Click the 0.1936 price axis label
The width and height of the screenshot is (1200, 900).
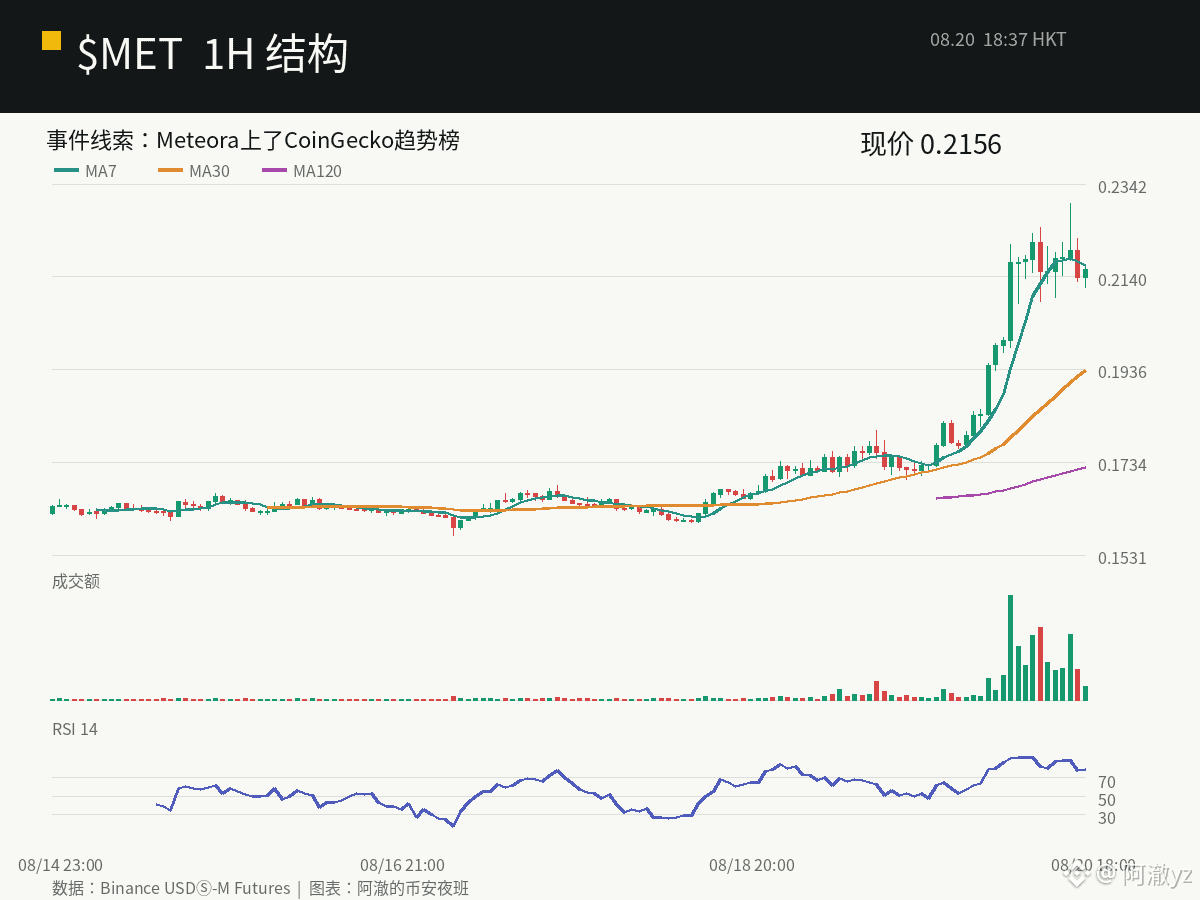(1122, 372)
